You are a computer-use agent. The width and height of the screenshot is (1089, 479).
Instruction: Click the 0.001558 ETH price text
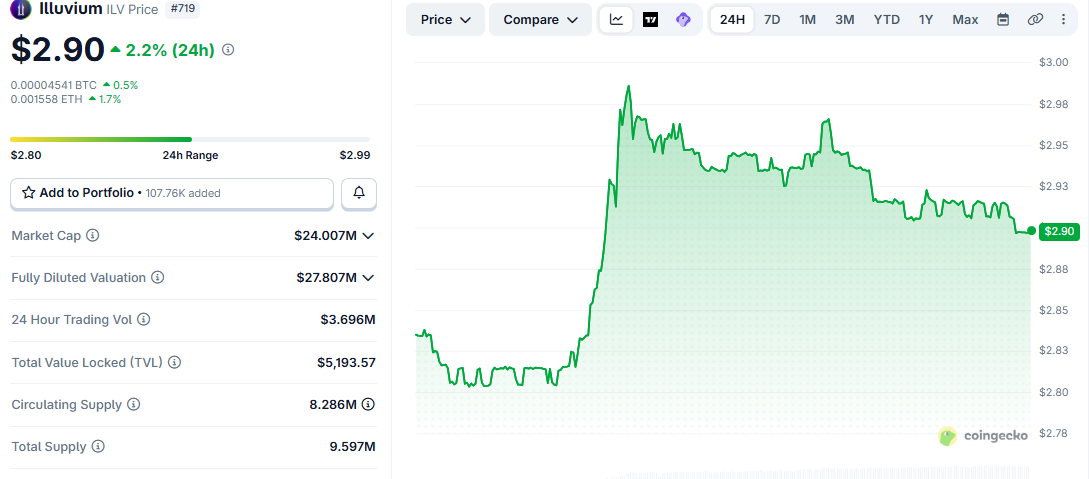pyautogui.click(x=47, y=99)
